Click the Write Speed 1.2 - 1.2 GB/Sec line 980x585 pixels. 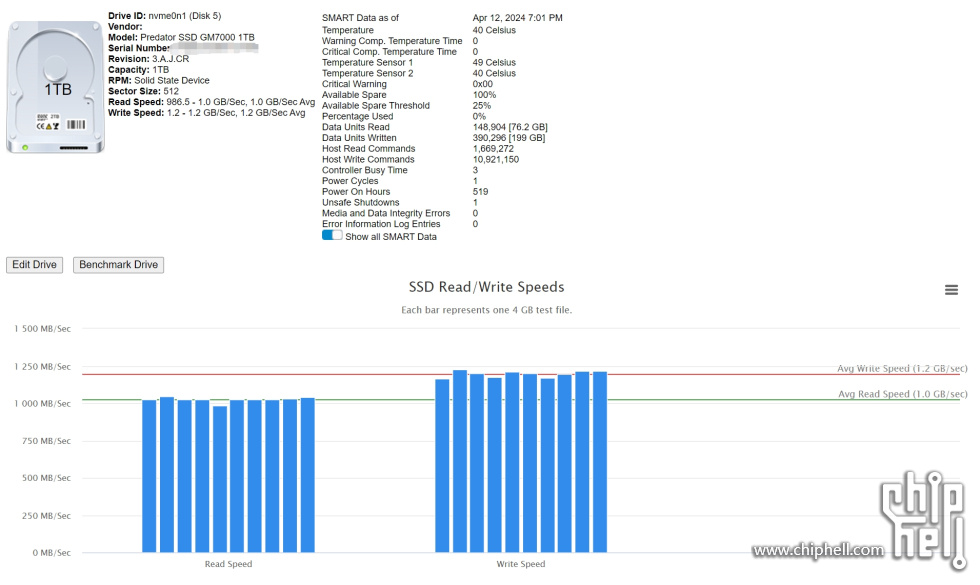206,112
